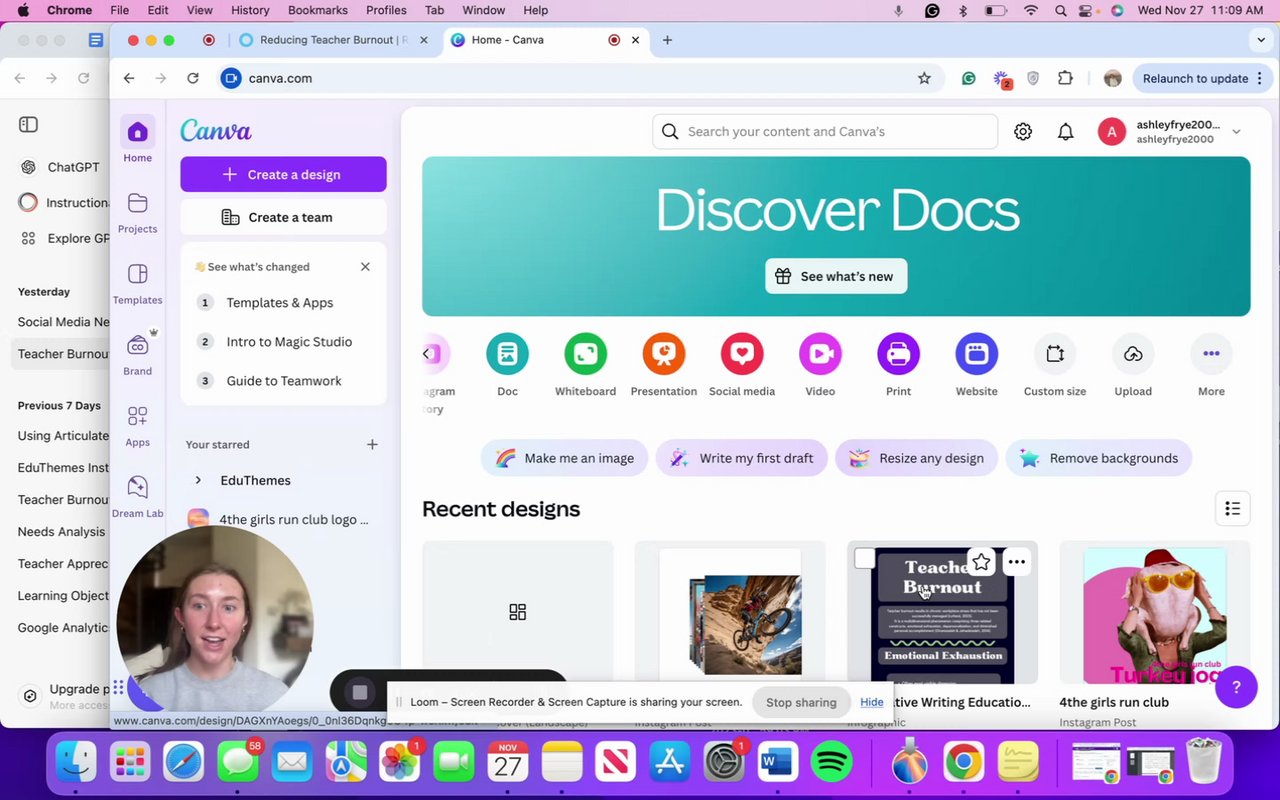Image resolution: width=1280 pixels, height=800 pixels.
Task: Open the More design types icon
Action: [x=1211, y=354]
